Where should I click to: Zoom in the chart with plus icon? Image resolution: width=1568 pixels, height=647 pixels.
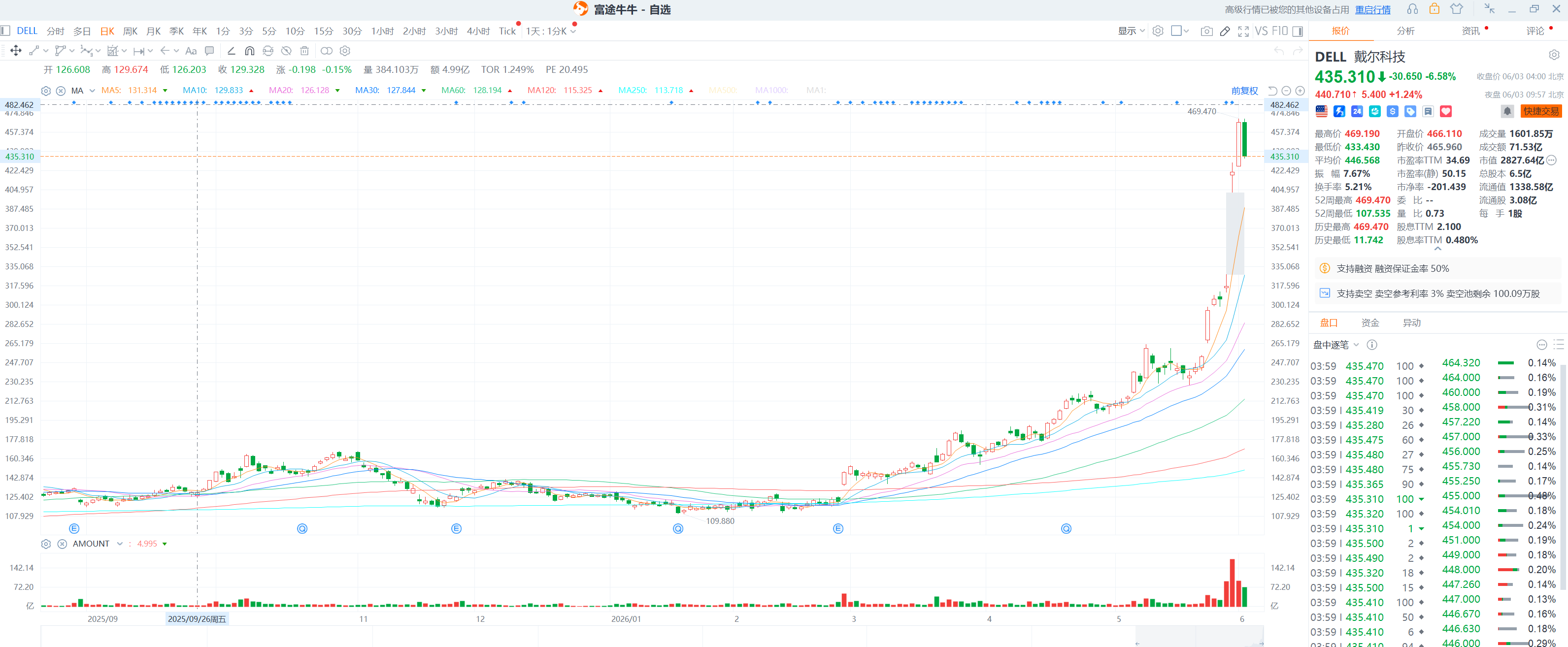click(1300, 91)
